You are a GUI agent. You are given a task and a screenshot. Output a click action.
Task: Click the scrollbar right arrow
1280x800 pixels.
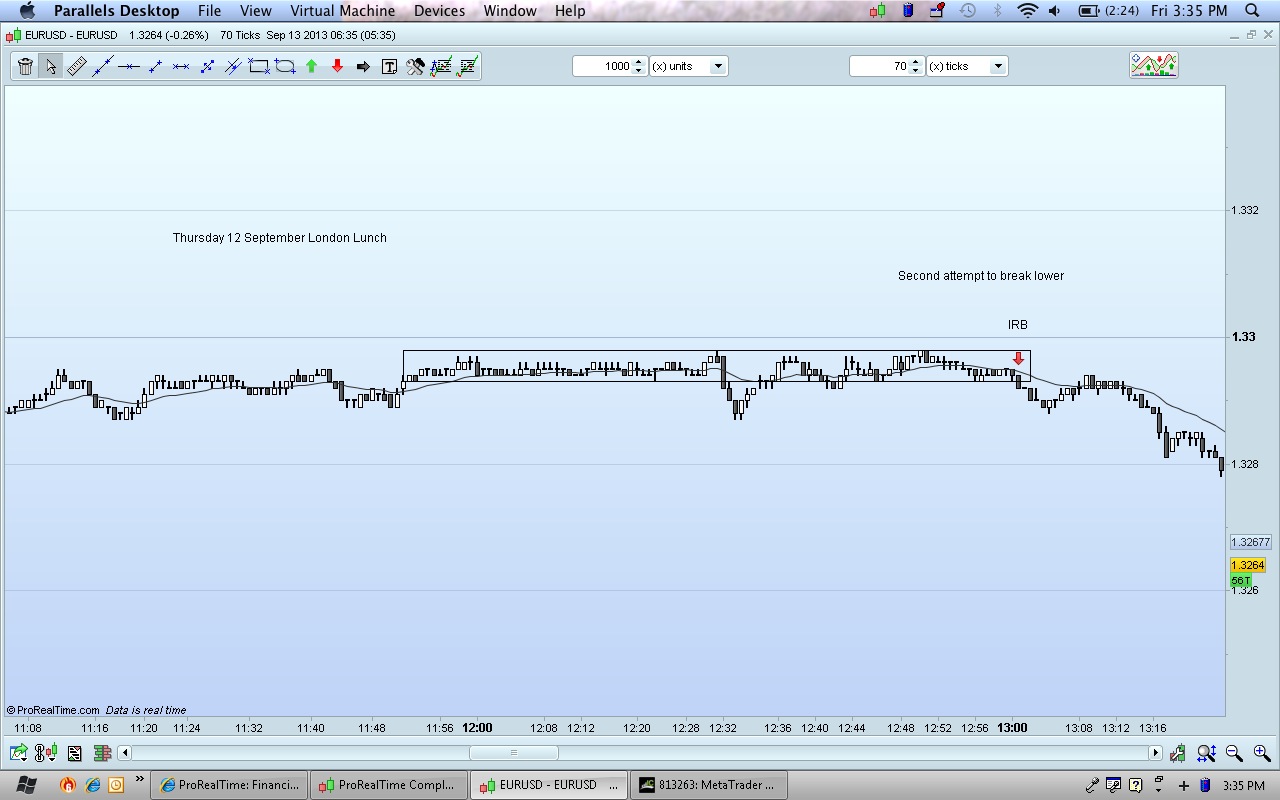point(1156,753)
